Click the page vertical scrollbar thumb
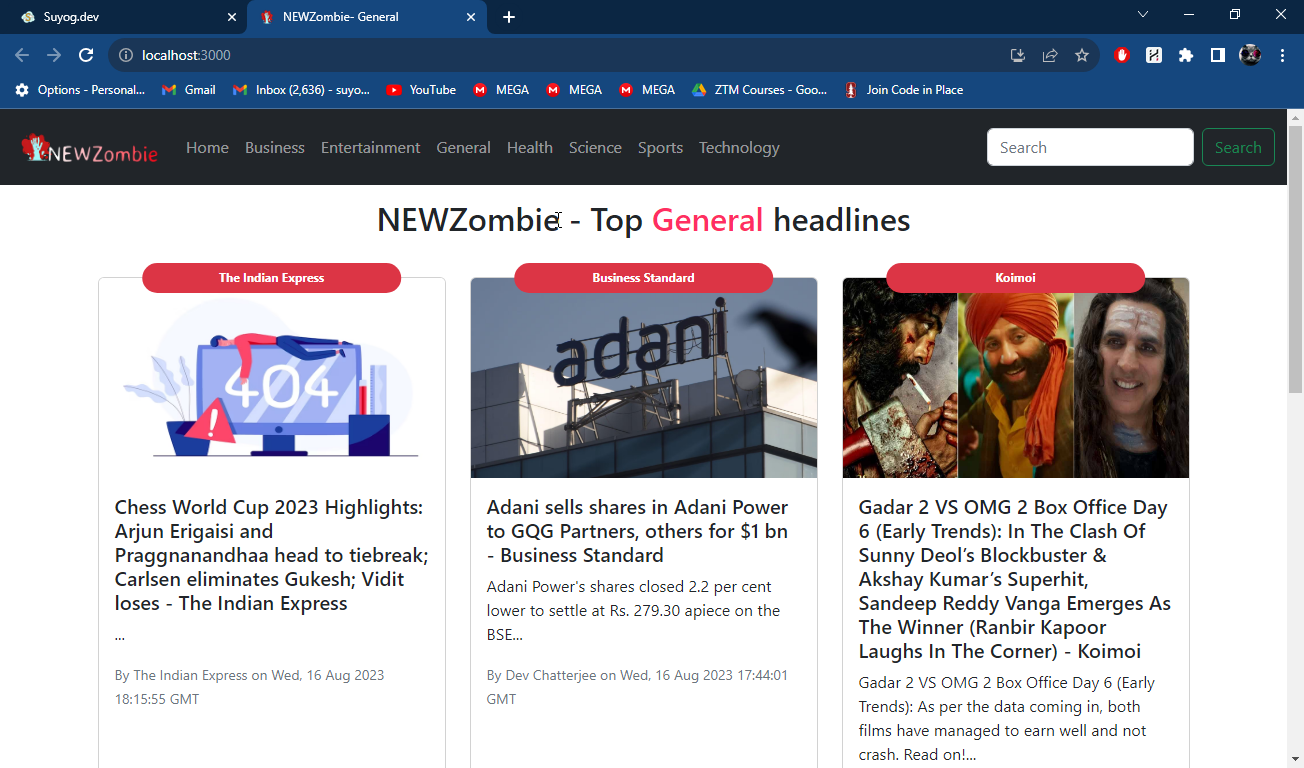Image resolution: width=1304 pixels, height=768 pixels. click(x=1295, y=258)
